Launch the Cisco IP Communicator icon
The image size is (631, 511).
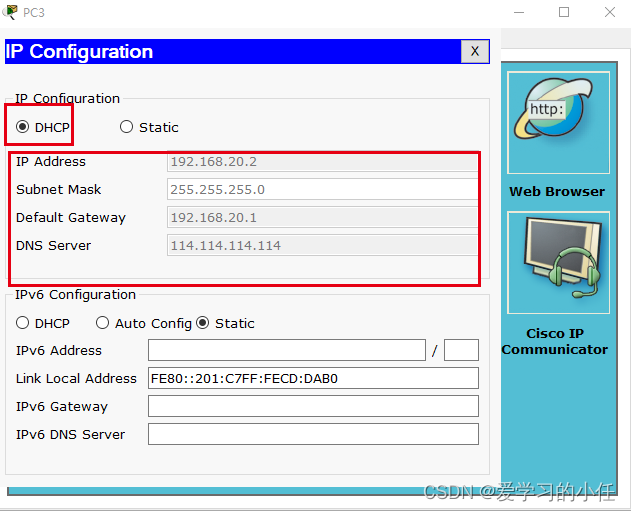[558, 262]
